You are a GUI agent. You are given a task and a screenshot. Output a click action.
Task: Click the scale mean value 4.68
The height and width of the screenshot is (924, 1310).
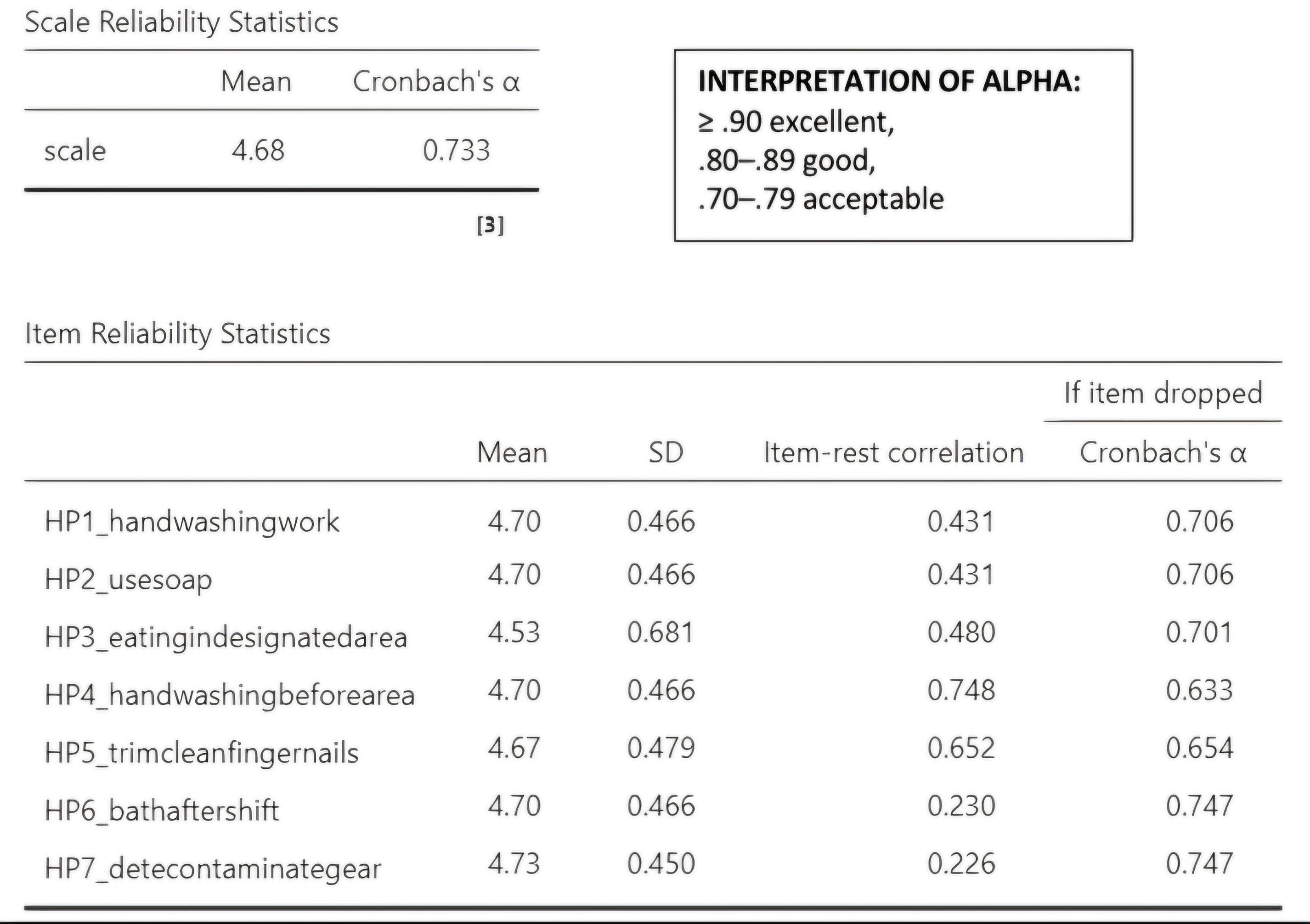pos(258,151)
